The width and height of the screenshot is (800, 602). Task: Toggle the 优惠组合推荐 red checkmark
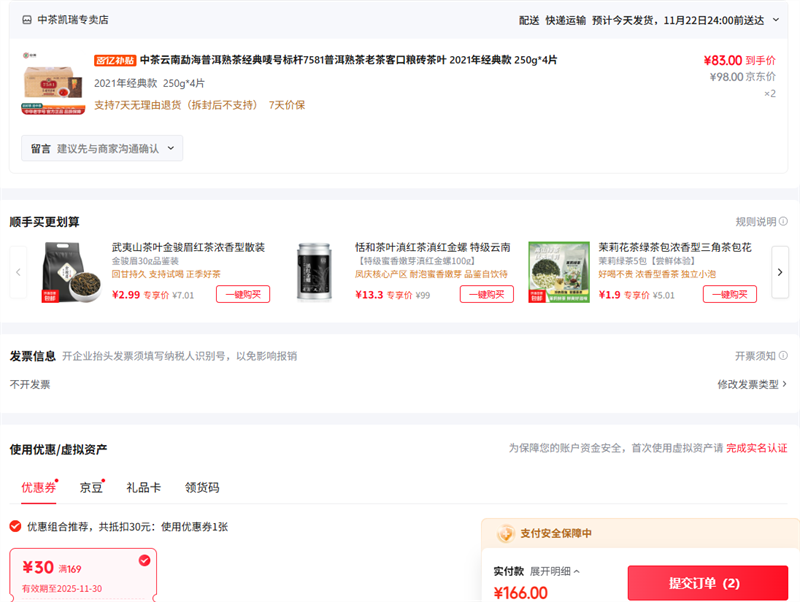[15, 526]
